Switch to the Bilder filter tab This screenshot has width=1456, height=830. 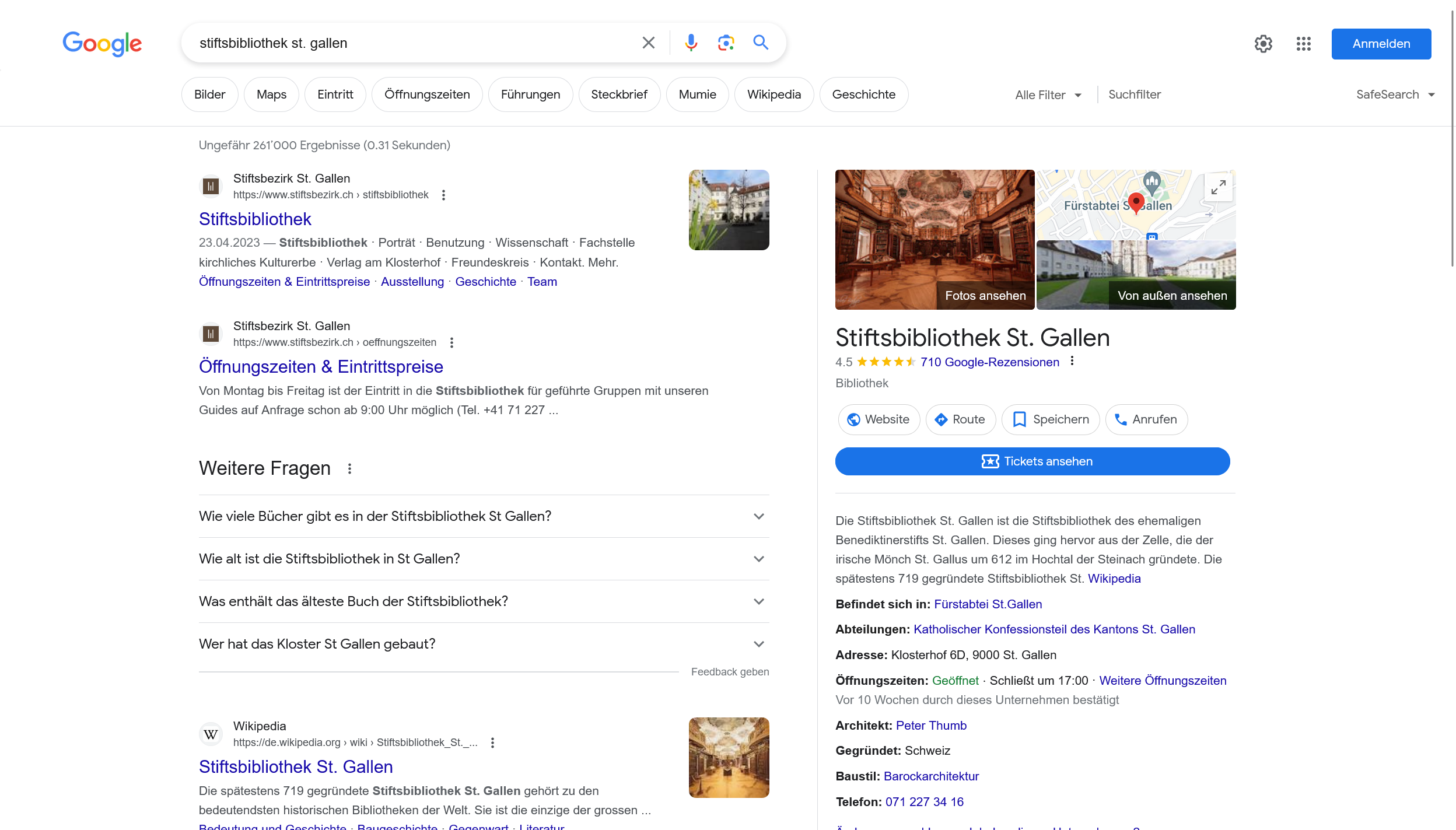(x=209, y=94)
